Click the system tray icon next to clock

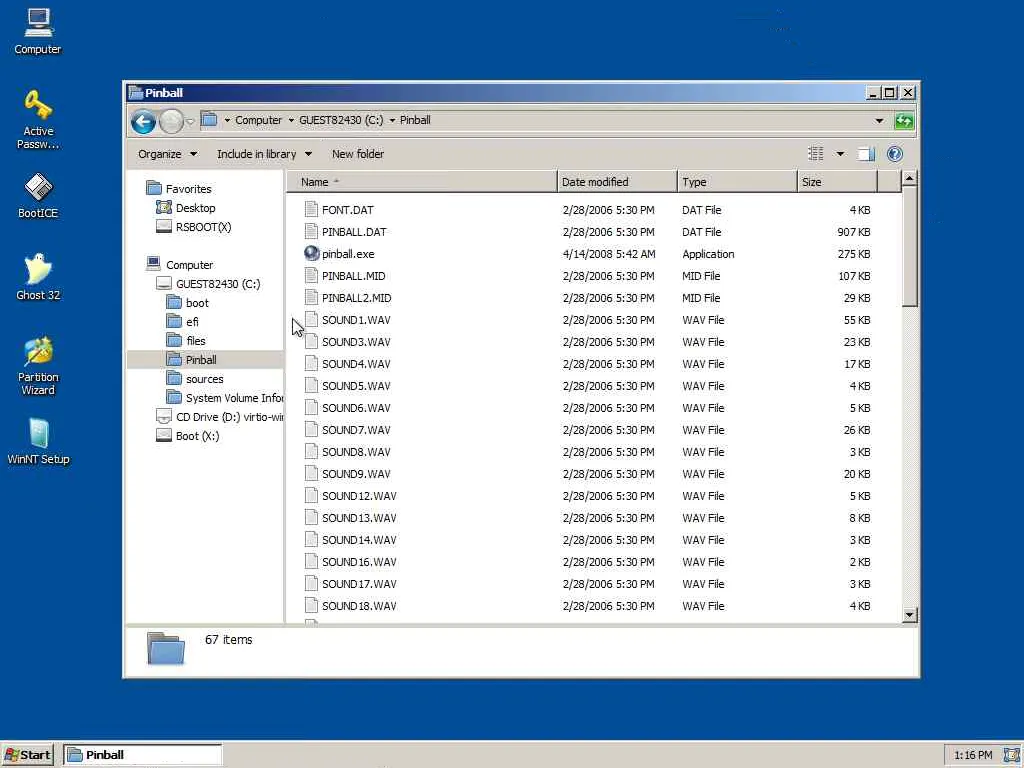[1012, 755]
